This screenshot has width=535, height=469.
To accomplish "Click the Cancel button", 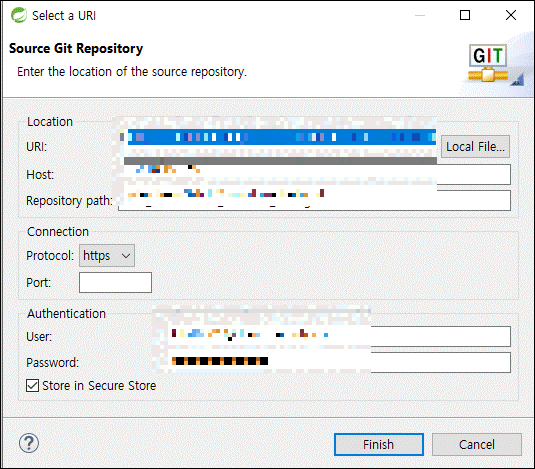I will click(477, 444).
